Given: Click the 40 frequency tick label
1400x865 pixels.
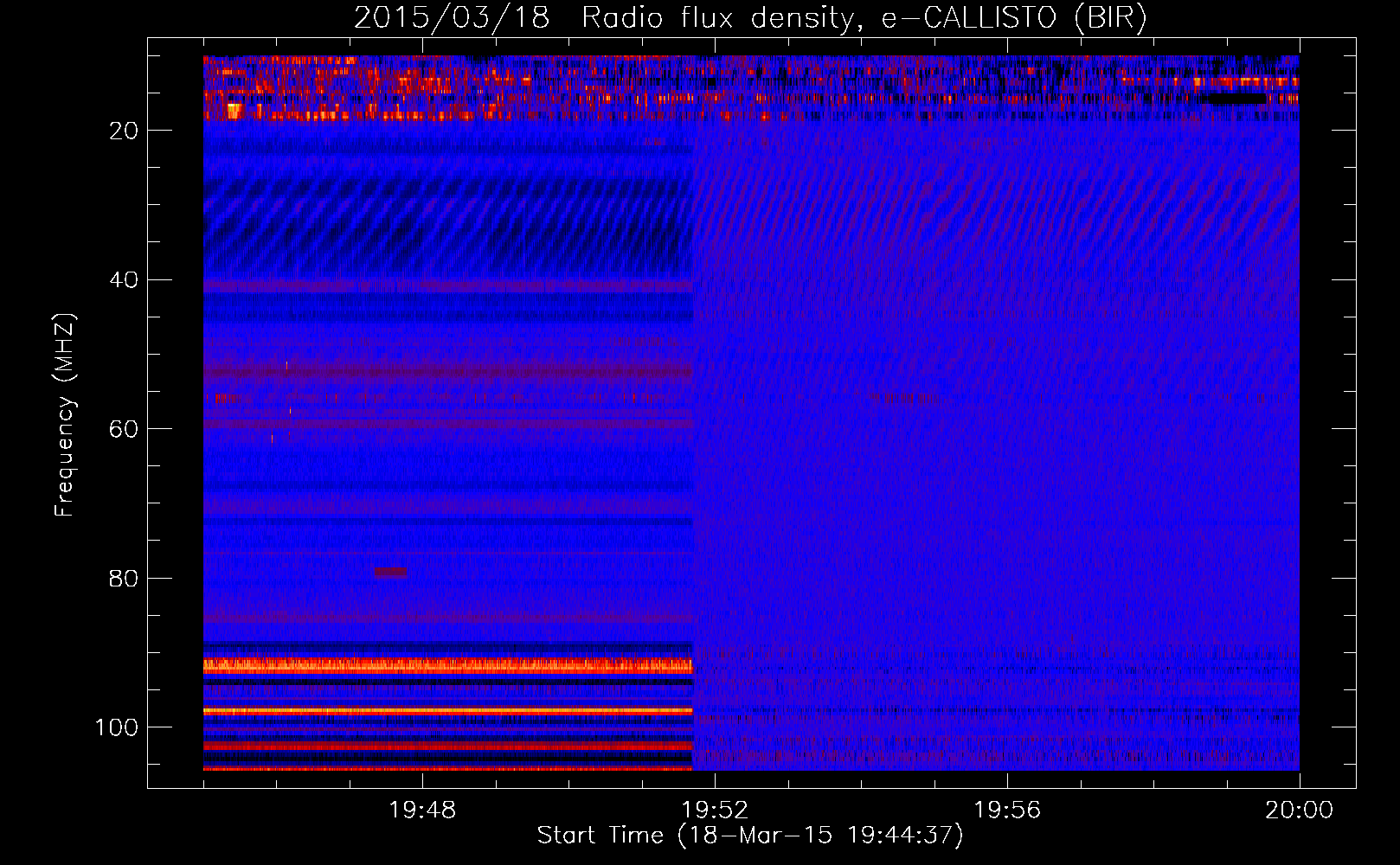Looking at the screenshot, I should click(124, 280).
